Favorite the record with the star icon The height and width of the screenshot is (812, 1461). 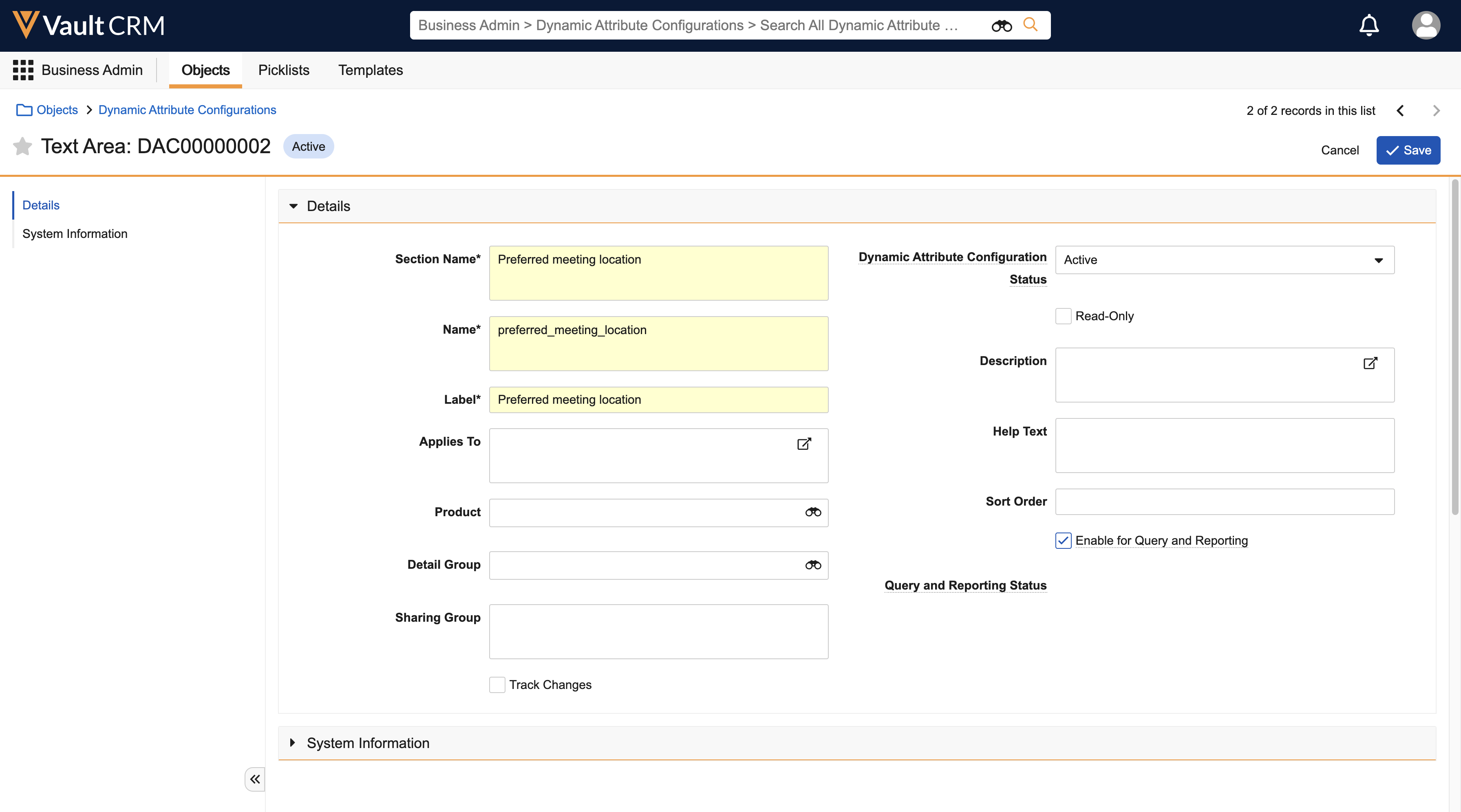click(x=23, y=146)
